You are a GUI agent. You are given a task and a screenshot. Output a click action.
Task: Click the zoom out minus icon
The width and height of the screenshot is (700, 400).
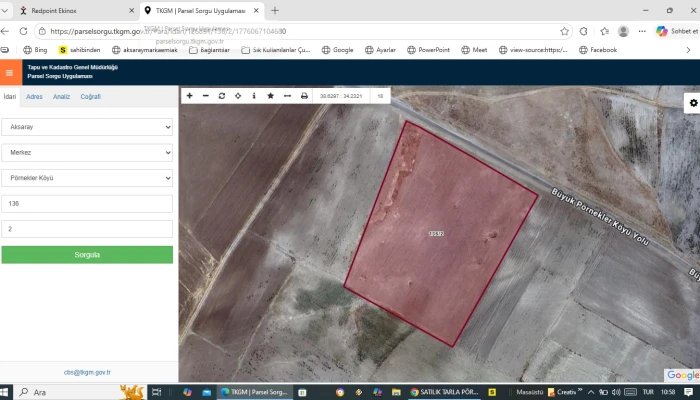click(206, 96)
